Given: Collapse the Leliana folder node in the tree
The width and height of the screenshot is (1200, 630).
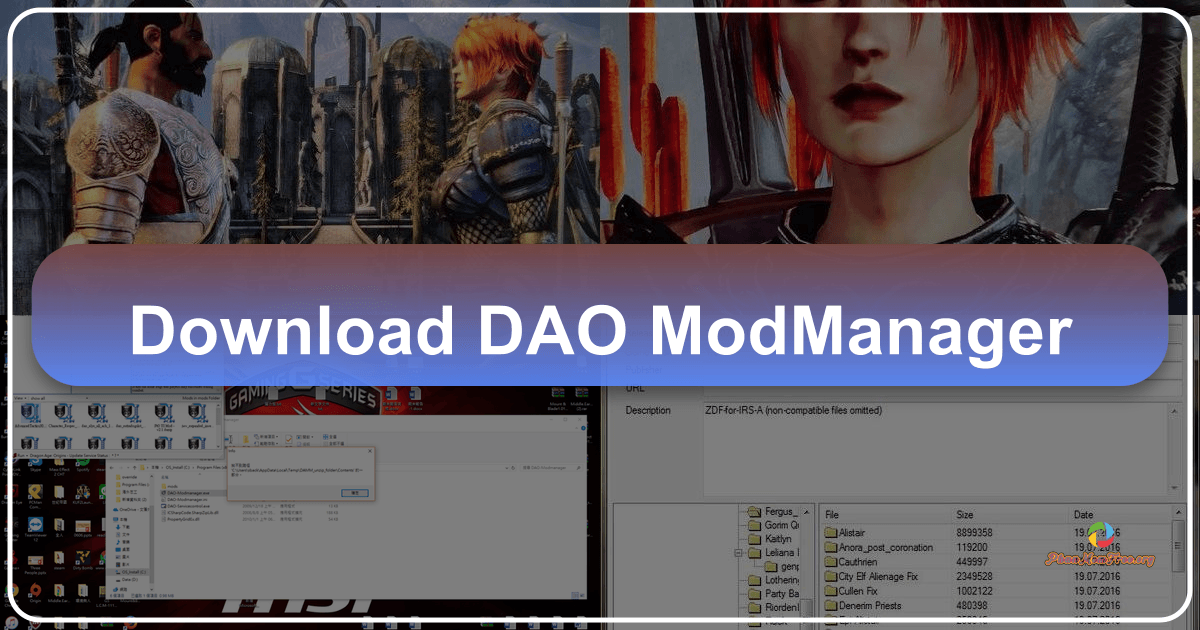Looking at the screenshot, I should (738, 553).
